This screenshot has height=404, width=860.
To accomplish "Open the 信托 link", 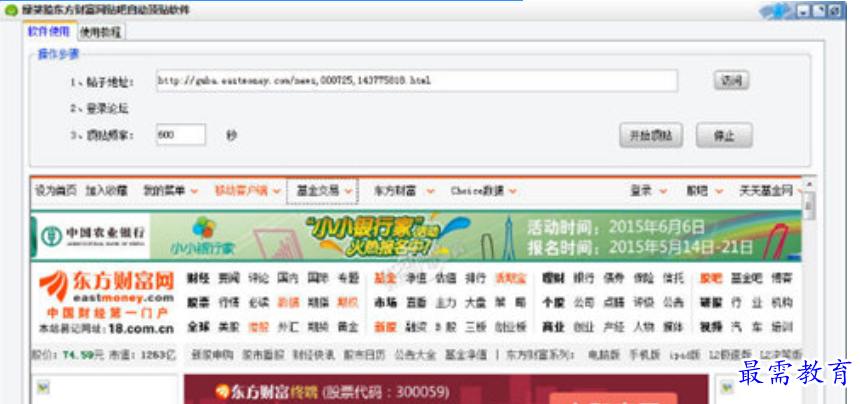I will pos(673,278).
